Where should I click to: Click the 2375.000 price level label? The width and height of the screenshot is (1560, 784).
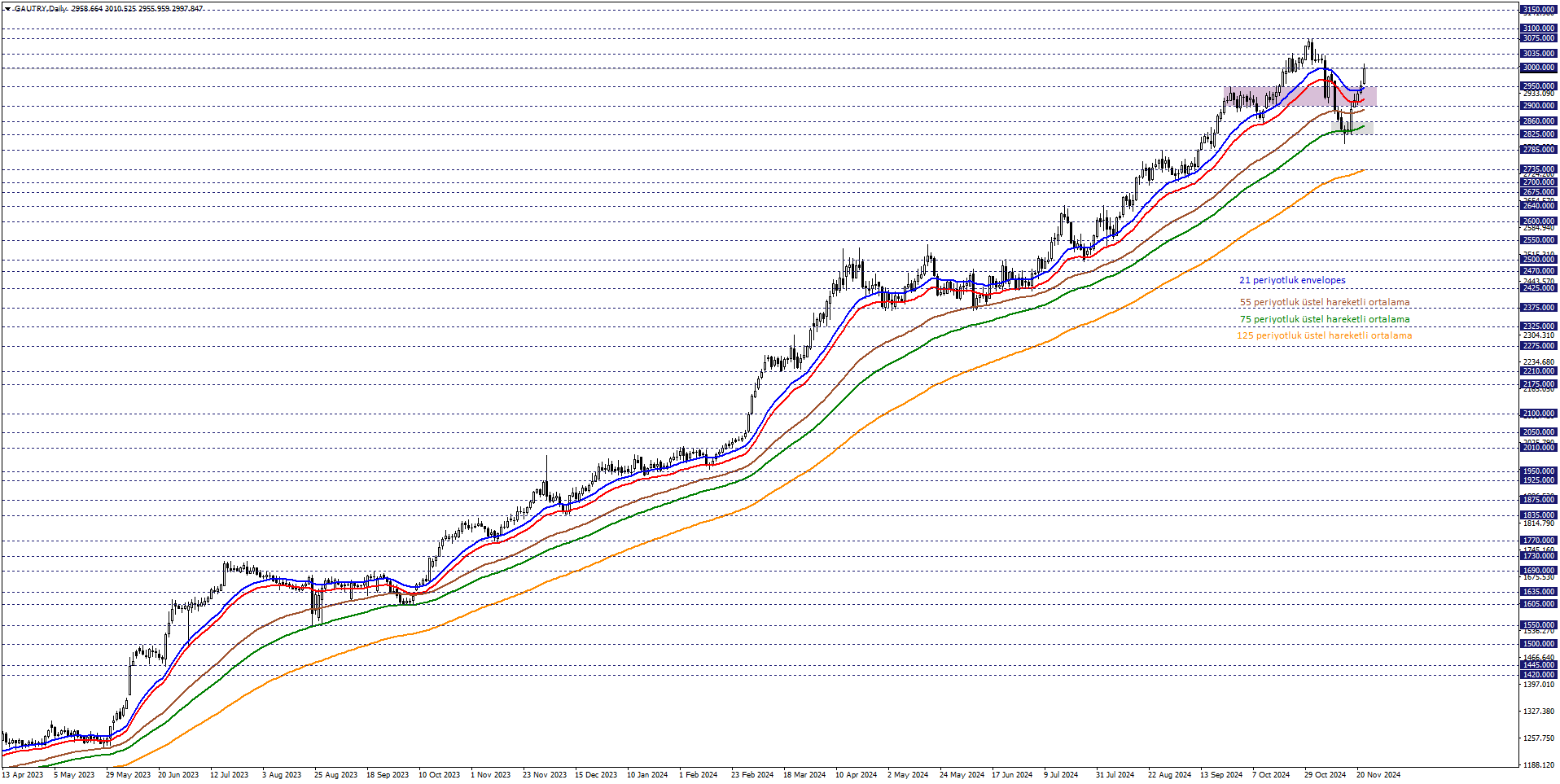click(x=1538, y=308)
